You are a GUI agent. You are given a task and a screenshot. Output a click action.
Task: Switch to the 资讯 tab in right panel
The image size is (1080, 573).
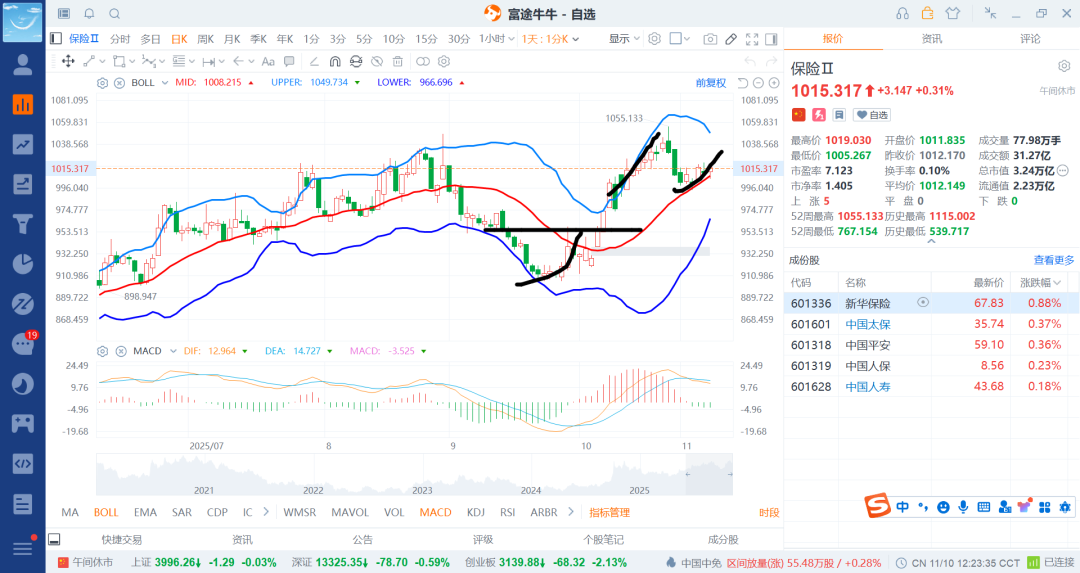click(931, 39)
